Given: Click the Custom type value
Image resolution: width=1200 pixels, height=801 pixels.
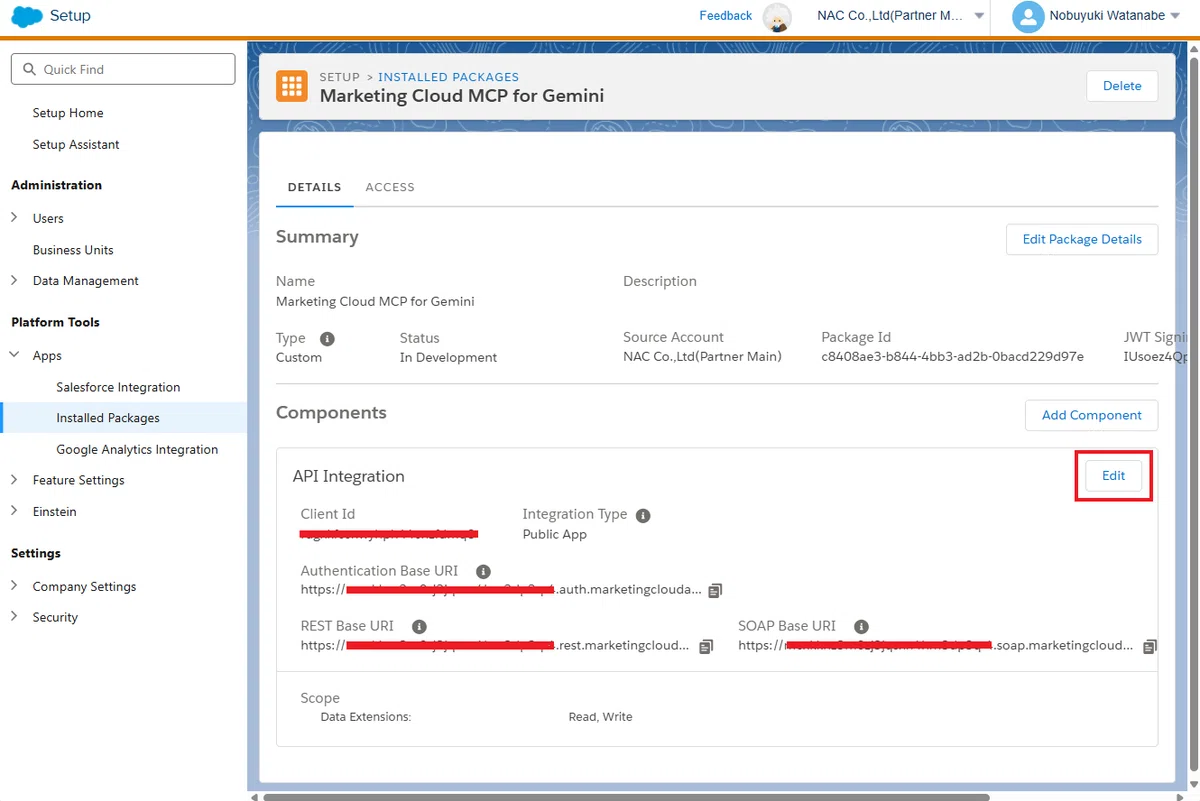Looking at the screenshot, I should (299, 357).
